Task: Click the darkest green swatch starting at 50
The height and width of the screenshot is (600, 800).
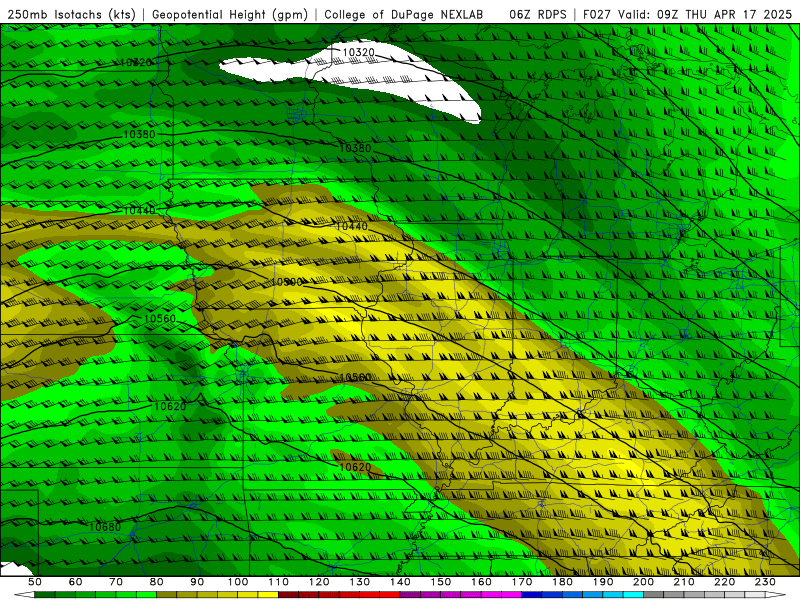Action: coord(45,595)
